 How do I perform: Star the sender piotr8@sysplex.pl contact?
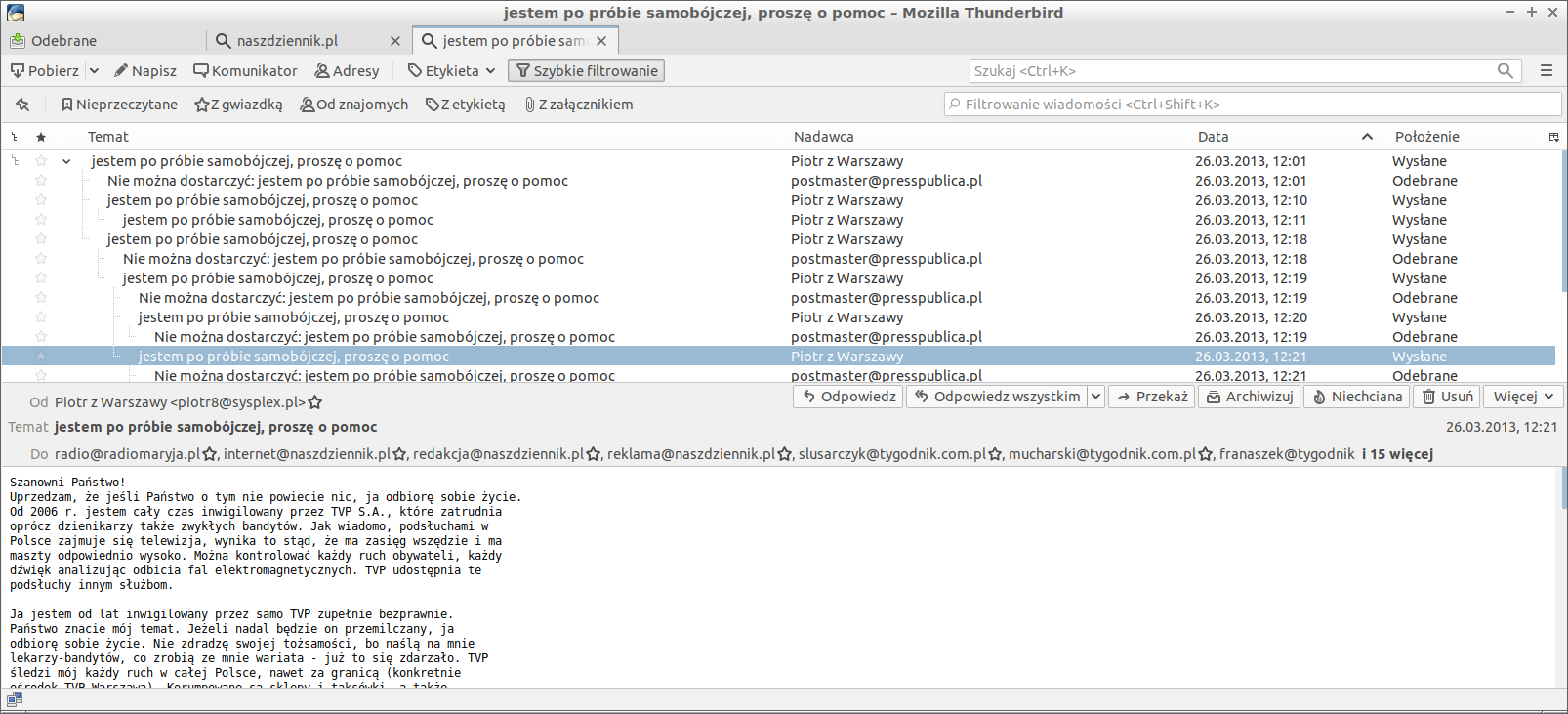[315, 402]
